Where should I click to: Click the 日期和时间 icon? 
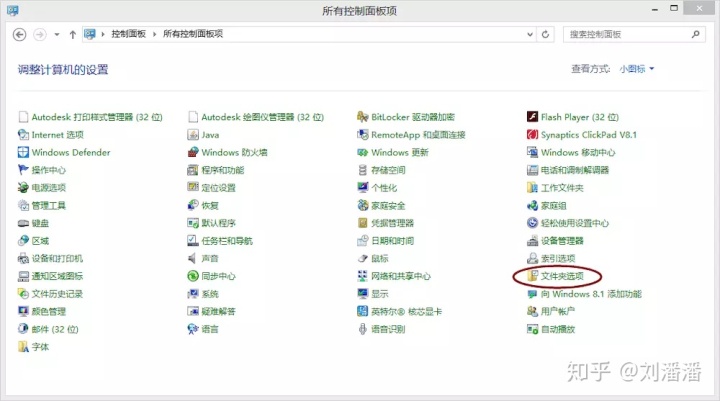(363, 240)
